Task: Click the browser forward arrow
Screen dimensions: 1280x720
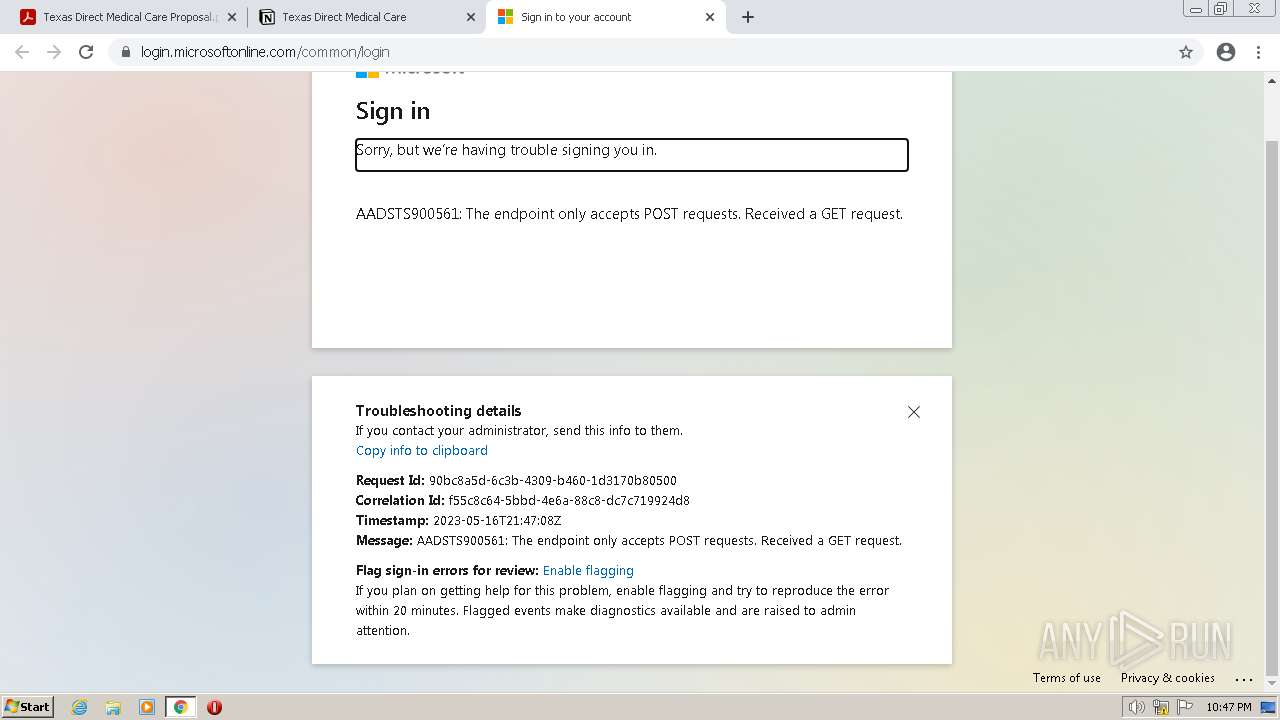Action: pyautogui.click(x=54, y=52)
